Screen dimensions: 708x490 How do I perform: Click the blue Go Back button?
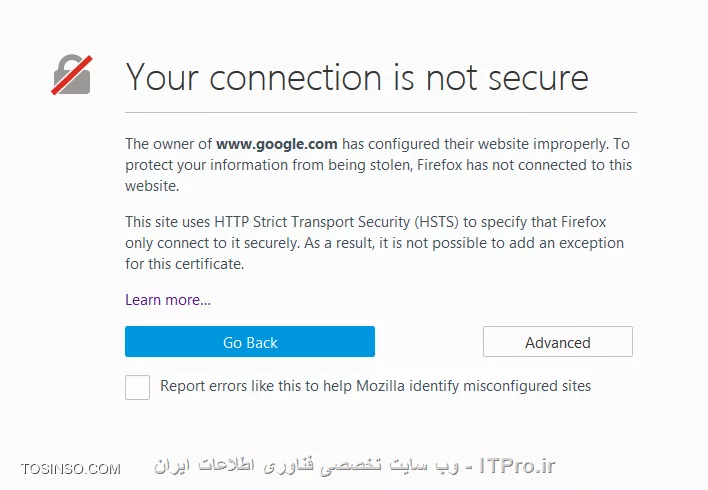(x=250, y=341)
